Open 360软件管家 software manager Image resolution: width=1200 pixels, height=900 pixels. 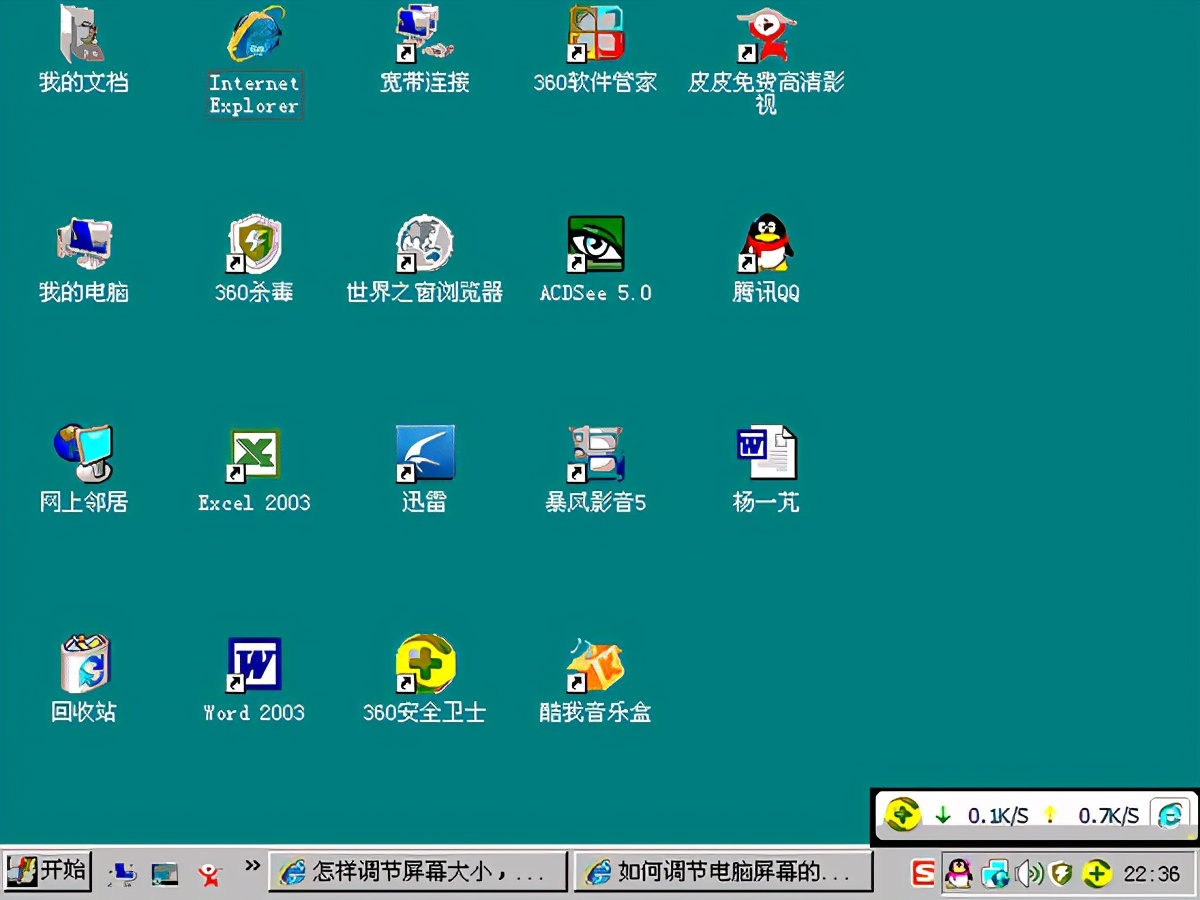tap(594, 40)
